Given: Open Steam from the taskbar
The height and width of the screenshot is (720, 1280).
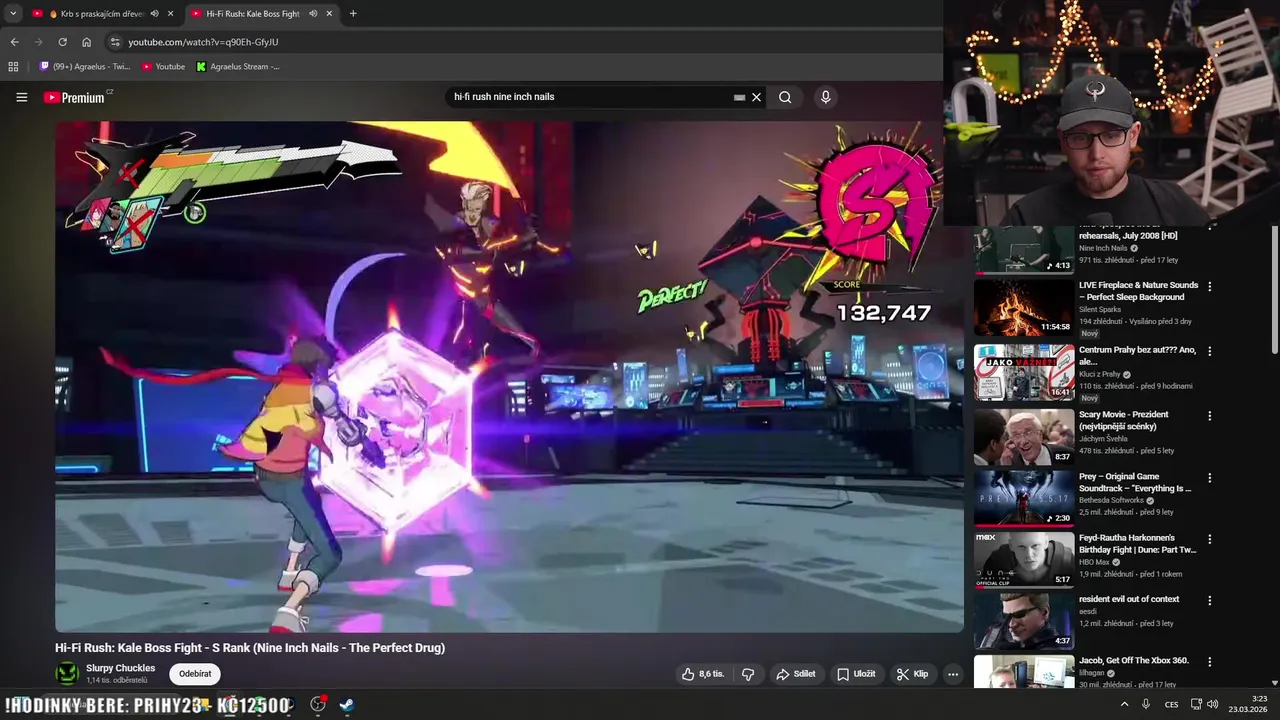Looking at the screenshot, I should [x=346, y=704].
